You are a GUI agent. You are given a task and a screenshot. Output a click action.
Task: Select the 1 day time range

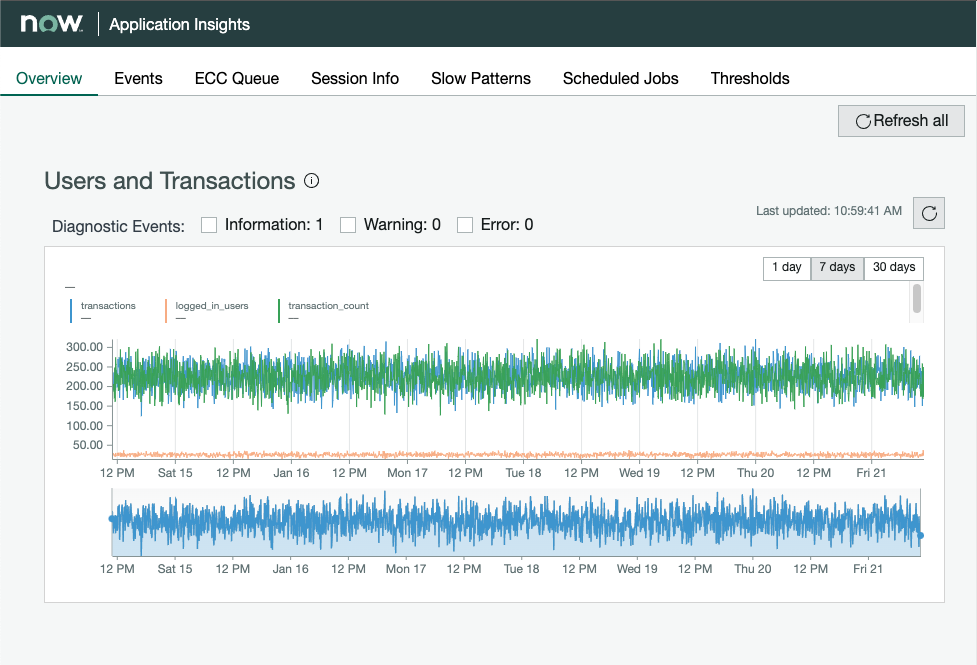[x=787, y=268]
